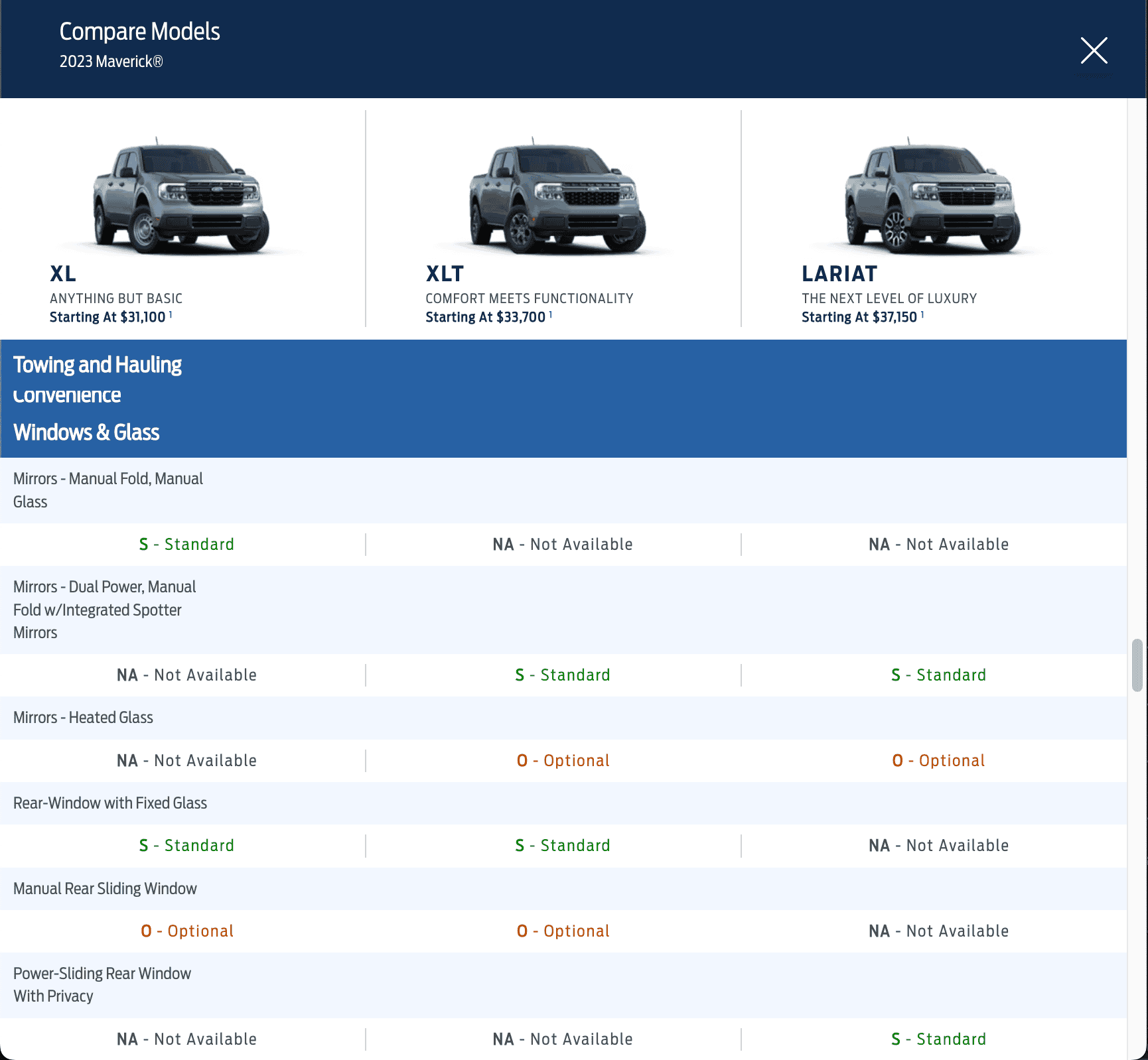Click the 'Windows & Glass' section header

(x=86, y=432)
